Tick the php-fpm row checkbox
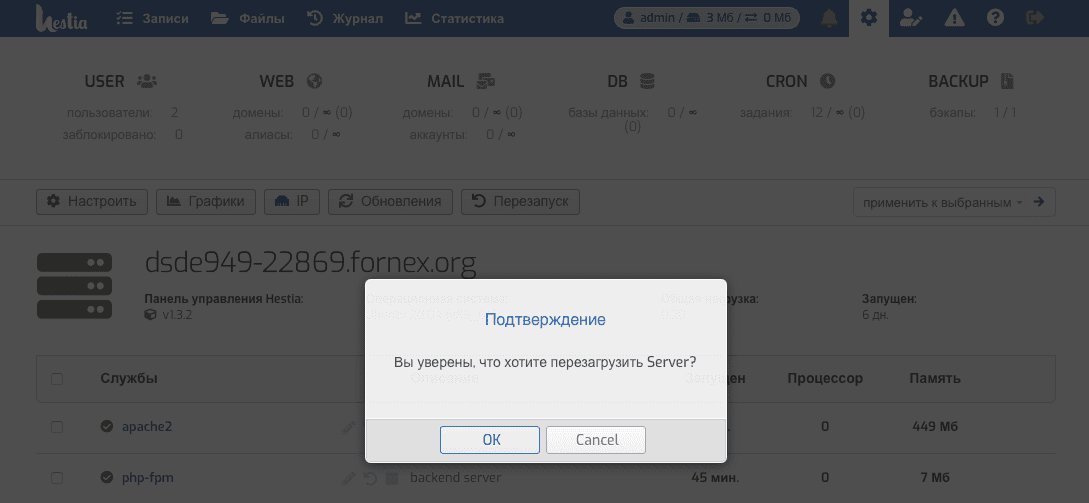Screen dimensions: 1089x503 click(x=57, y=478)
